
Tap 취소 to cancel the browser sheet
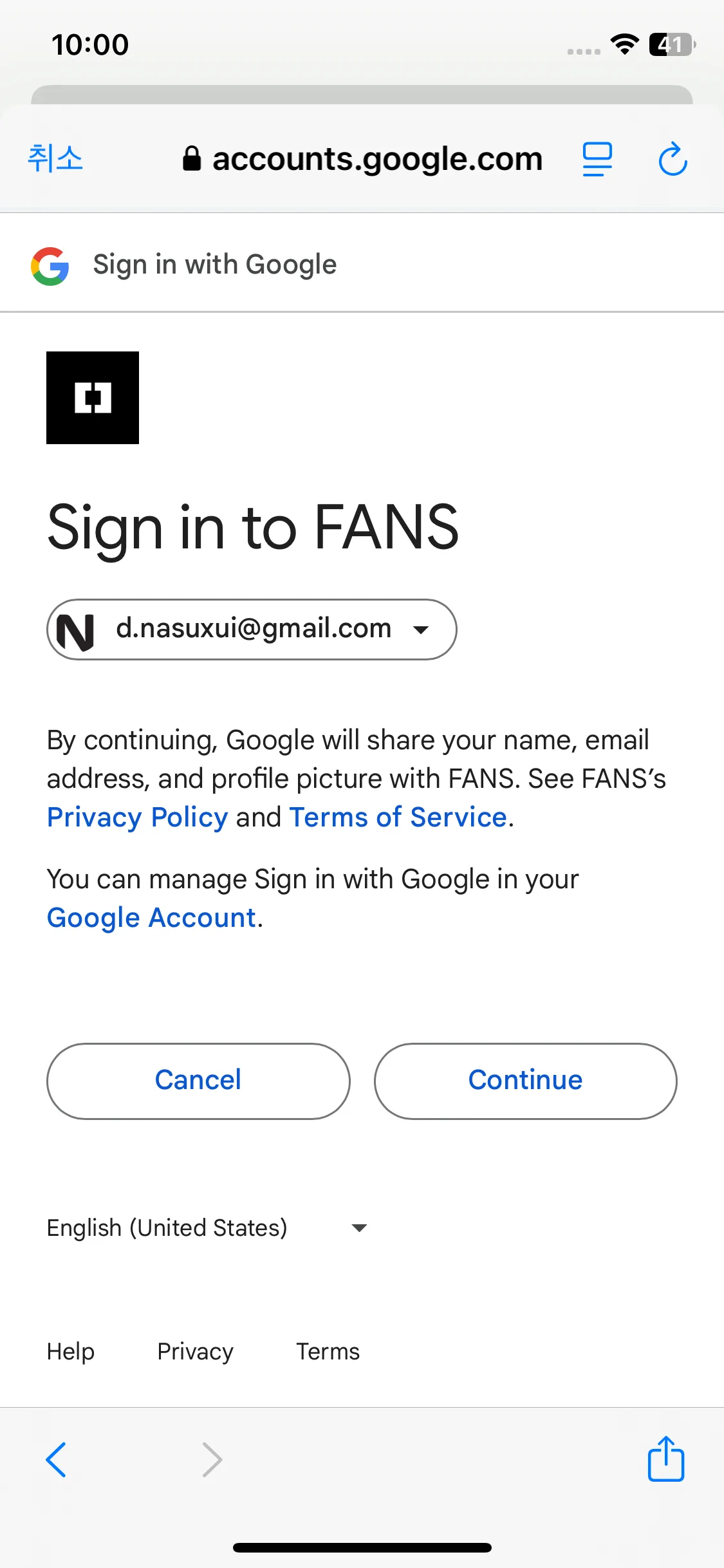55,158
